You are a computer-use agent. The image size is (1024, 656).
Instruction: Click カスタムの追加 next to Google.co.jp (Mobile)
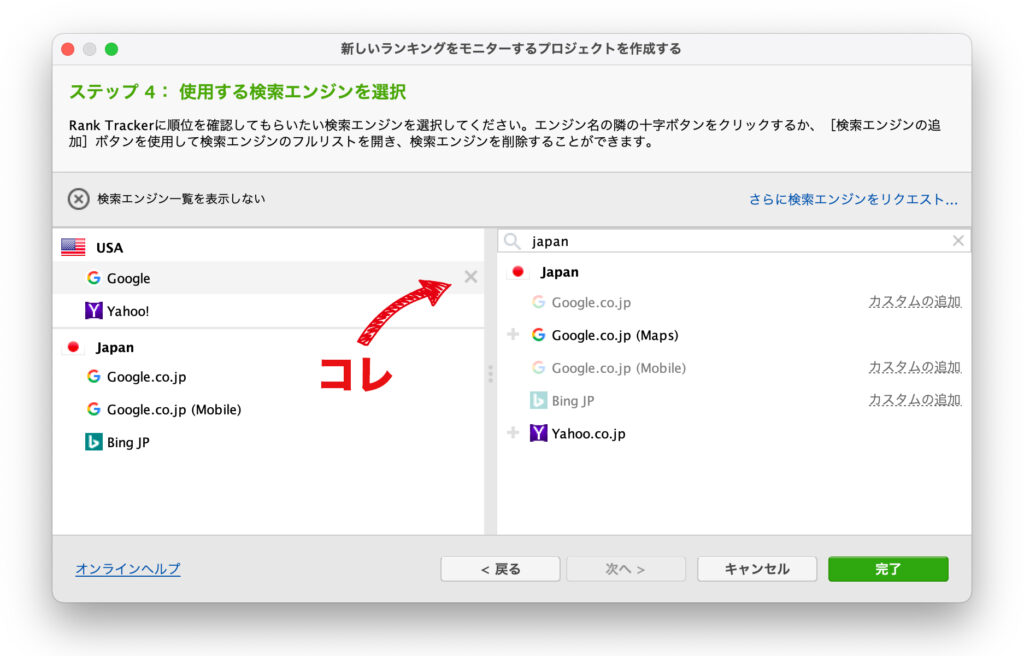(x=915, y=367)
